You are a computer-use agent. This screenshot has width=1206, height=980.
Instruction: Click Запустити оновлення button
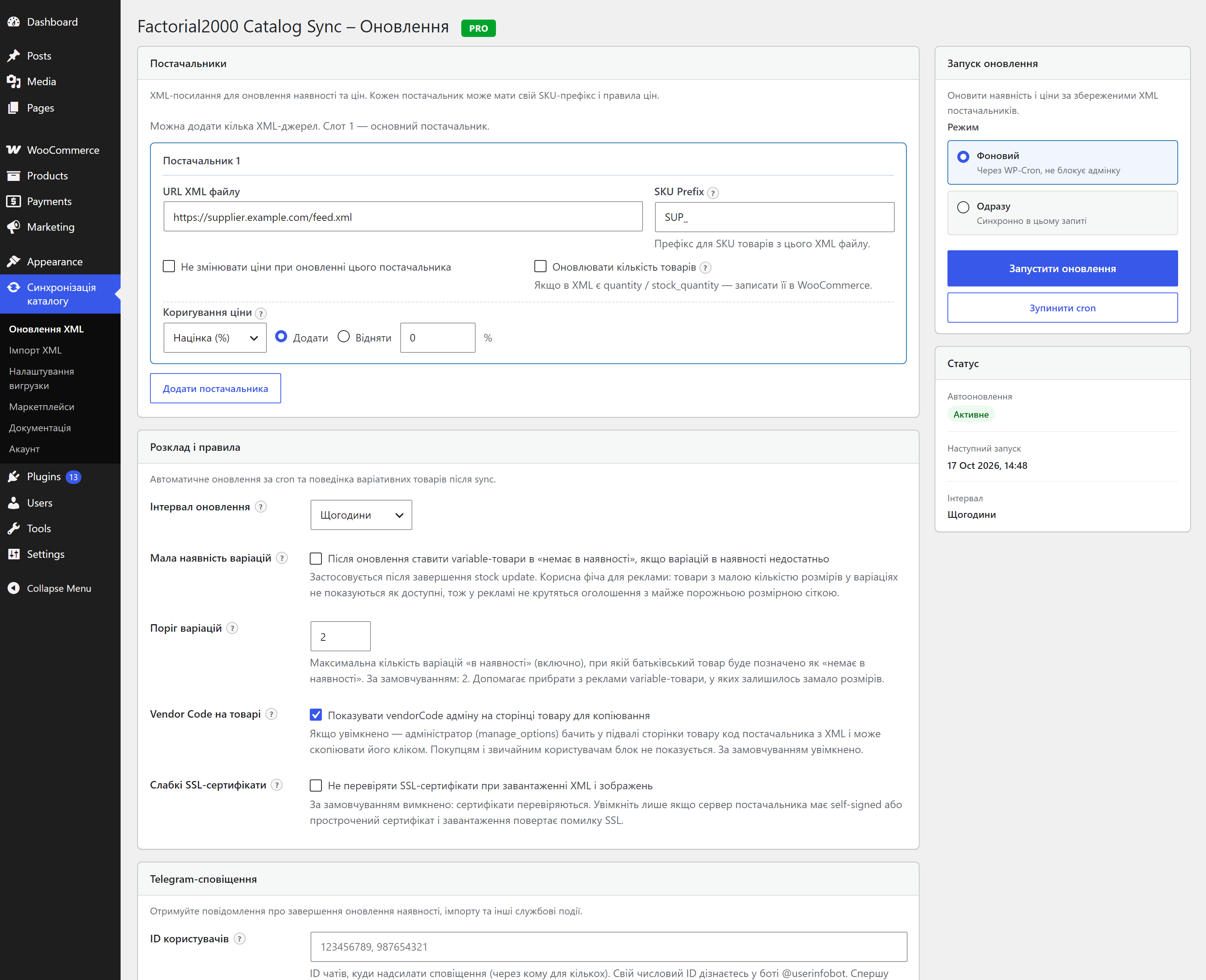(1062, 269)
